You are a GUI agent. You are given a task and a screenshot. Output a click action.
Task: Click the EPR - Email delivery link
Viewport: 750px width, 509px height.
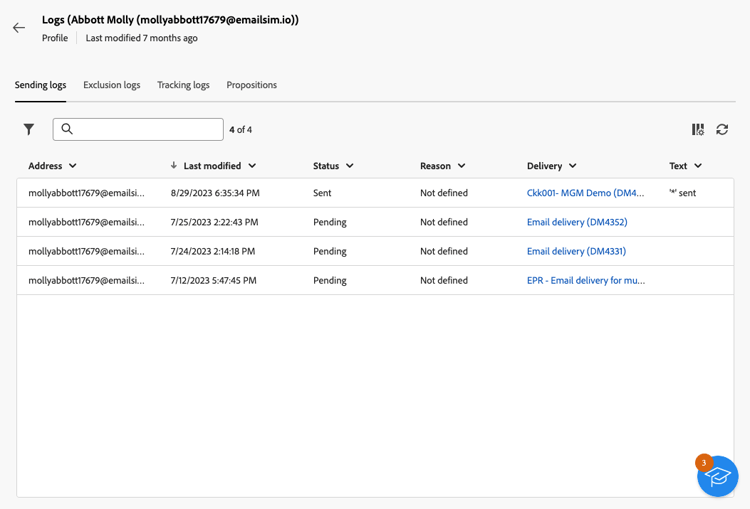pyautogui.click(x=585, y=280)
